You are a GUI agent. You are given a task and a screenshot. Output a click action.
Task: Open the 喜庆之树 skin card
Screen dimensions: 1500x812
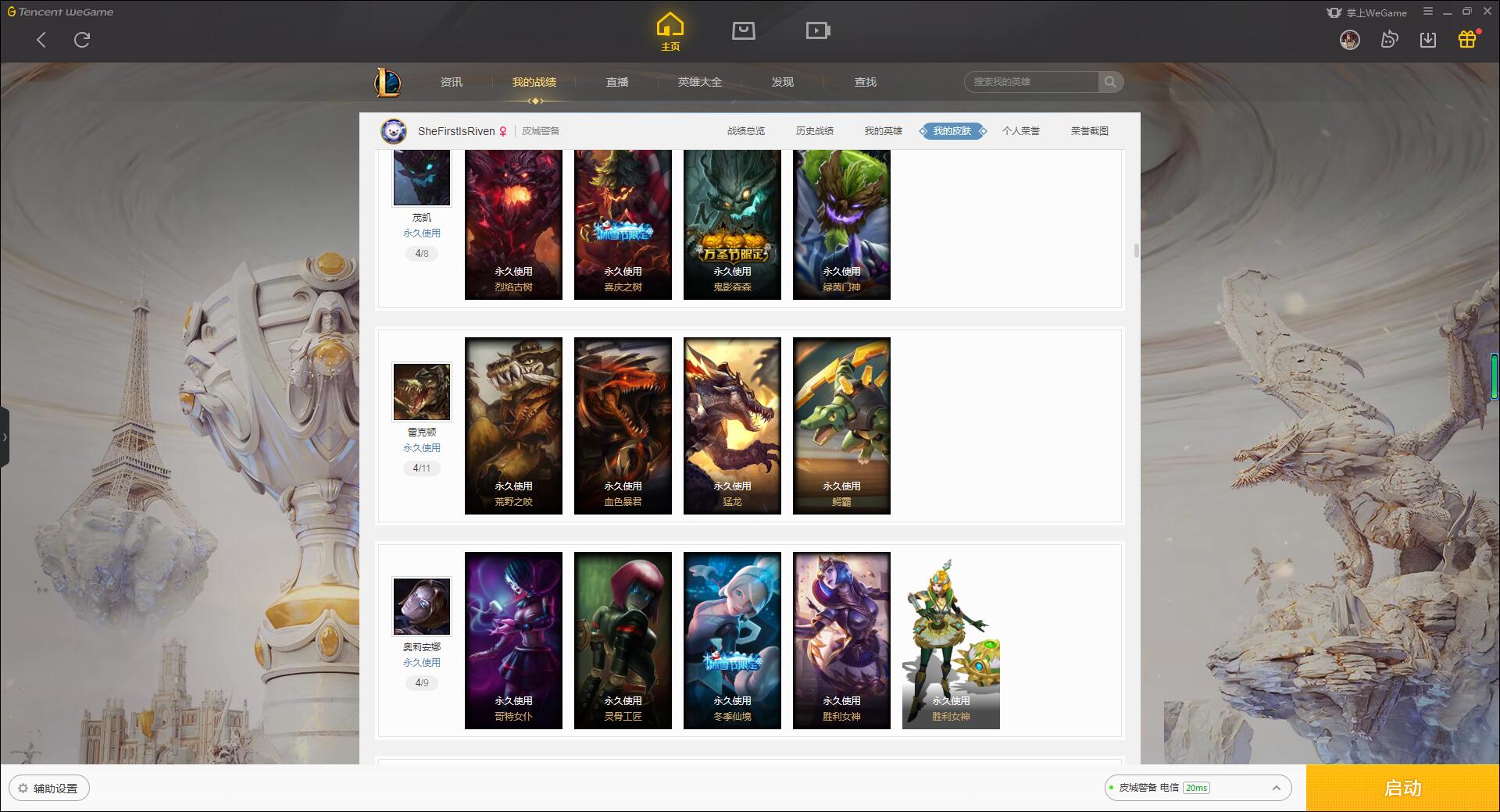tap(623, 225)
